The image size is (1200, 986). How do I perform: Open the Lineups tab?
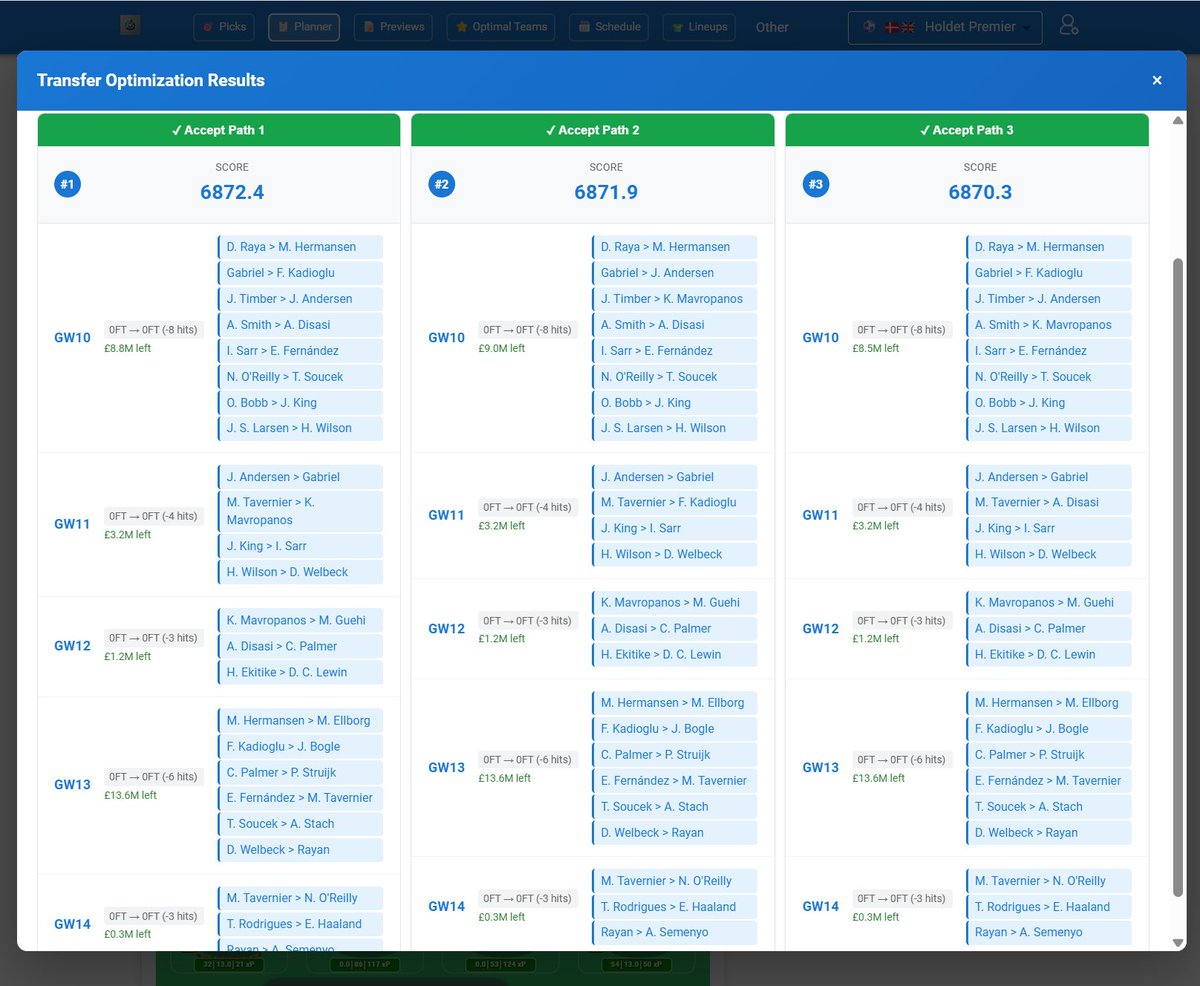(700, 27)
